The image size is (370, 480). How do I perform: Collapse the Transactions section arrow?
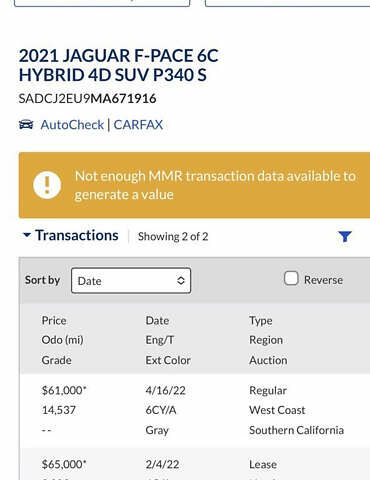click(x=27, y=235)
